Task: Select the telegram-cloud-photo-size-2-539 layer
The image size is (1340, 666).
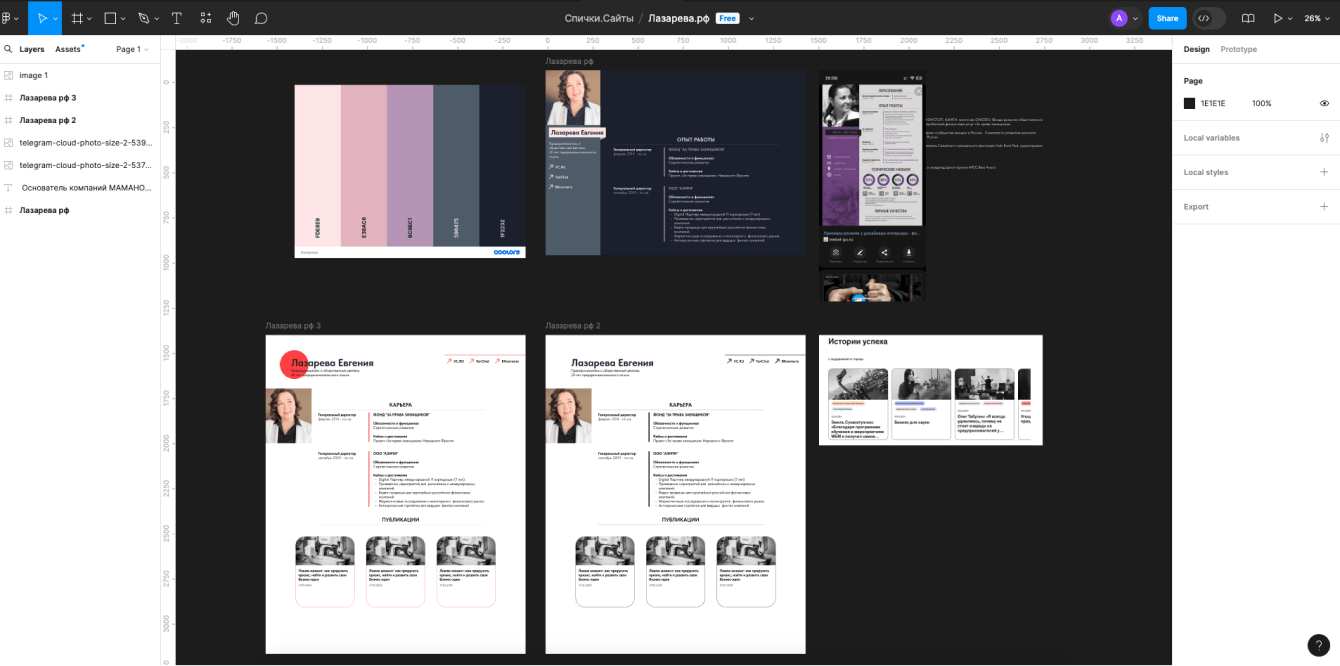Action: coord(80,143)
